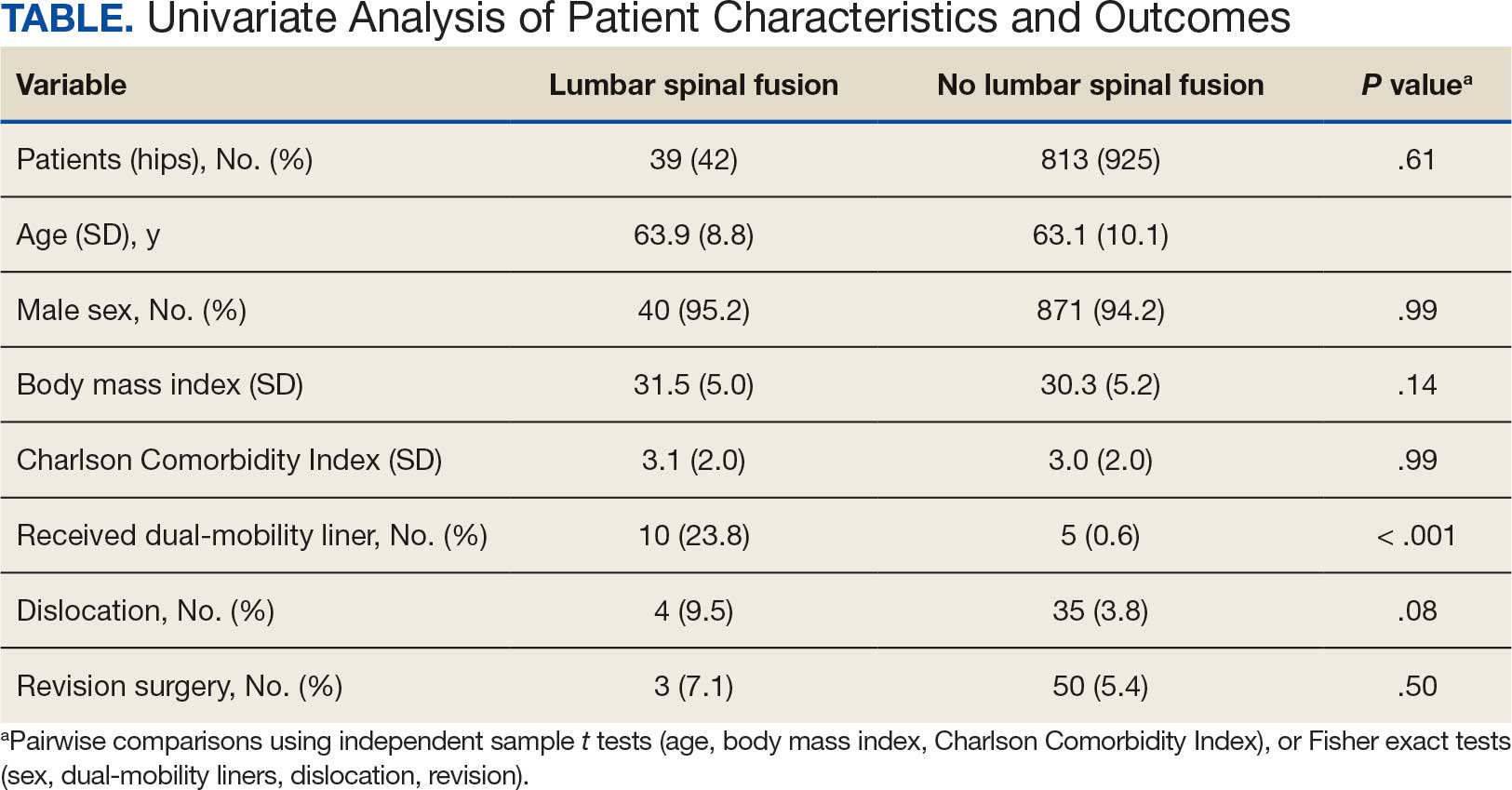This screenshot has height=790, width=1512.
Task: Select the "10 (23.8)" dual-mobility cell
Action: (693, 536)
